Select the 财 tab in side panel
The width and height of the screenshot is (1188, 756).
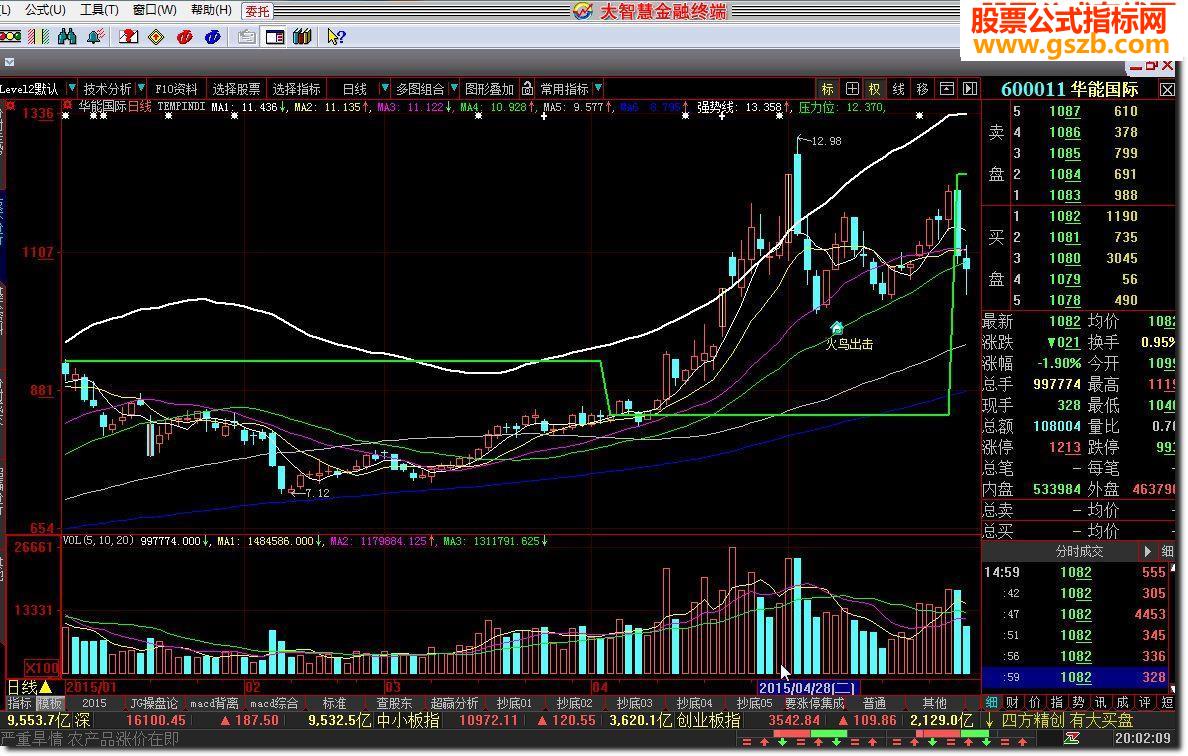coord(1013,703)
